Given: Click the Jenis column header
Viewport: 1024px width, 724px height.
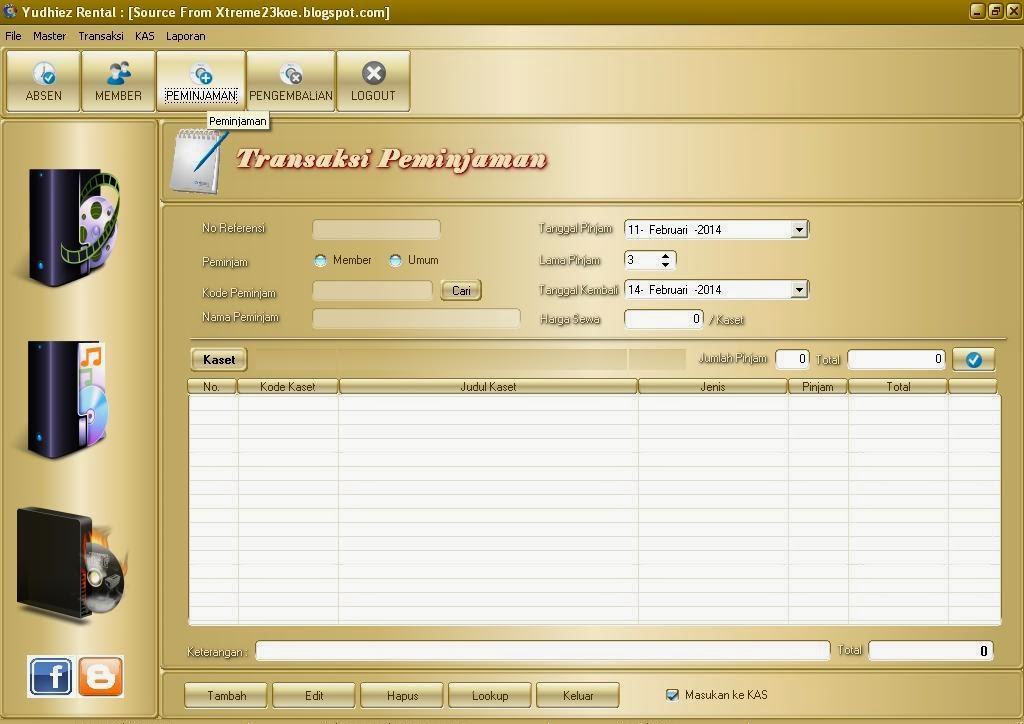Looking at the screenshot, I should point(712,386).
